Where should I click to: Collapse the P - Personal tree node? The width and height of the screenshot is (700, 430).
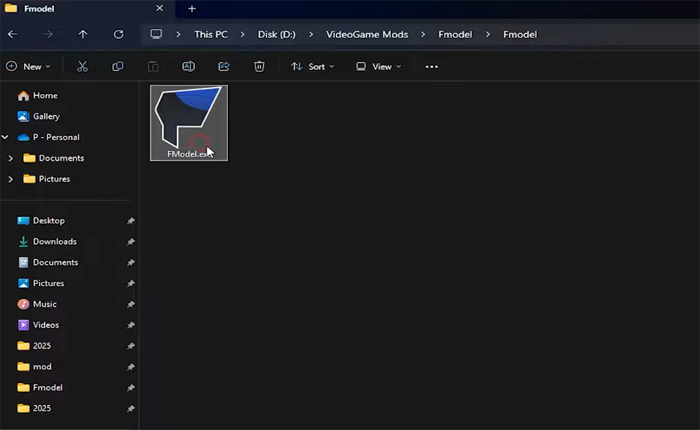click(5, 137)
